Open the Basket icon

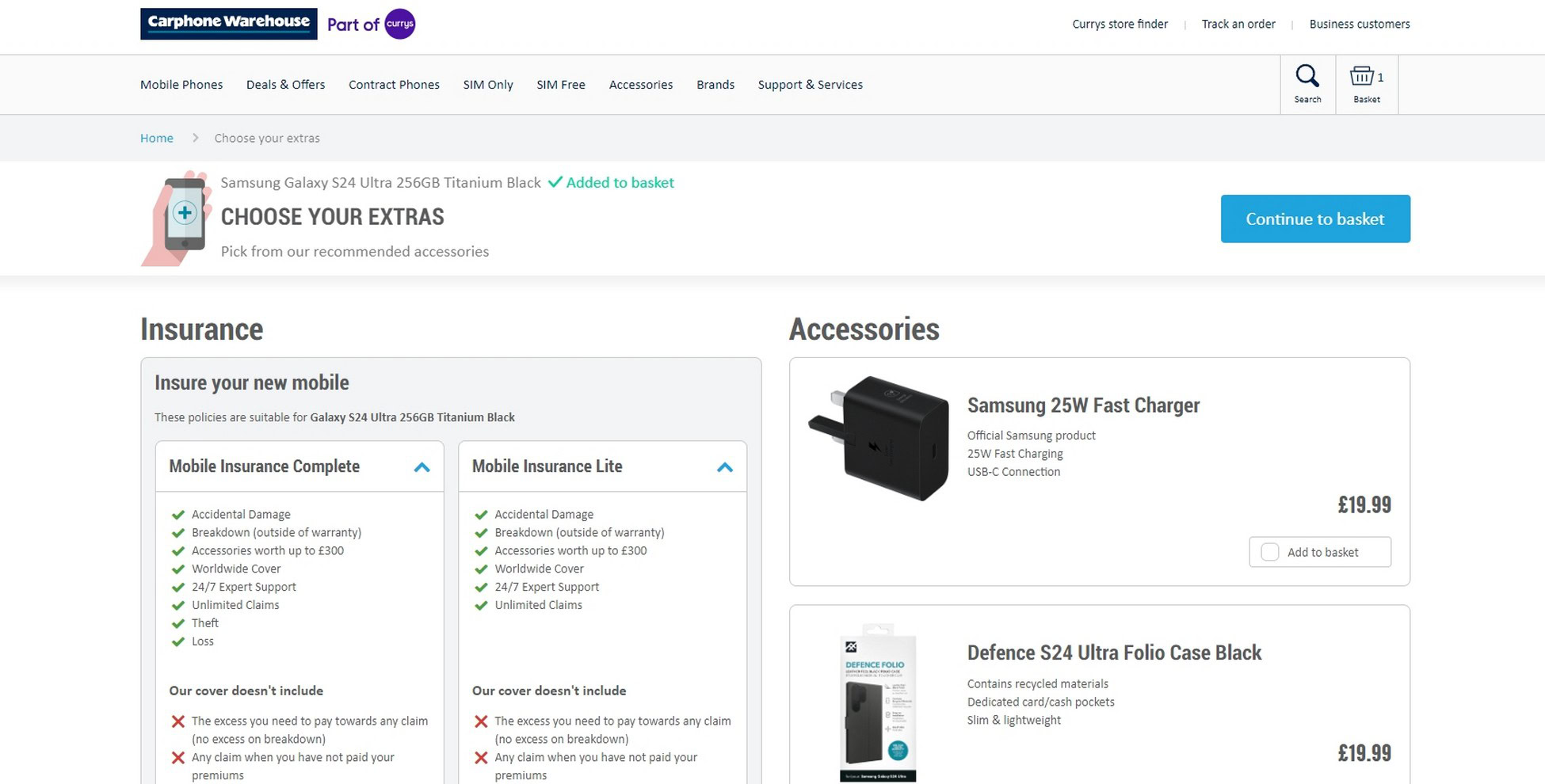(x=1367, y=84)
